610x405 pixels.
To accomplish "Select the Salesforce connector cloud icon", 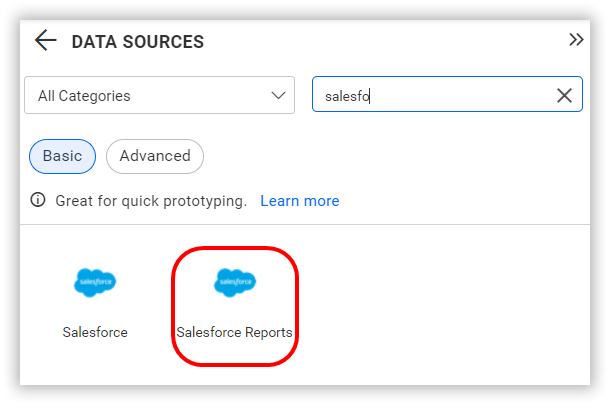I will click(95, 283).
